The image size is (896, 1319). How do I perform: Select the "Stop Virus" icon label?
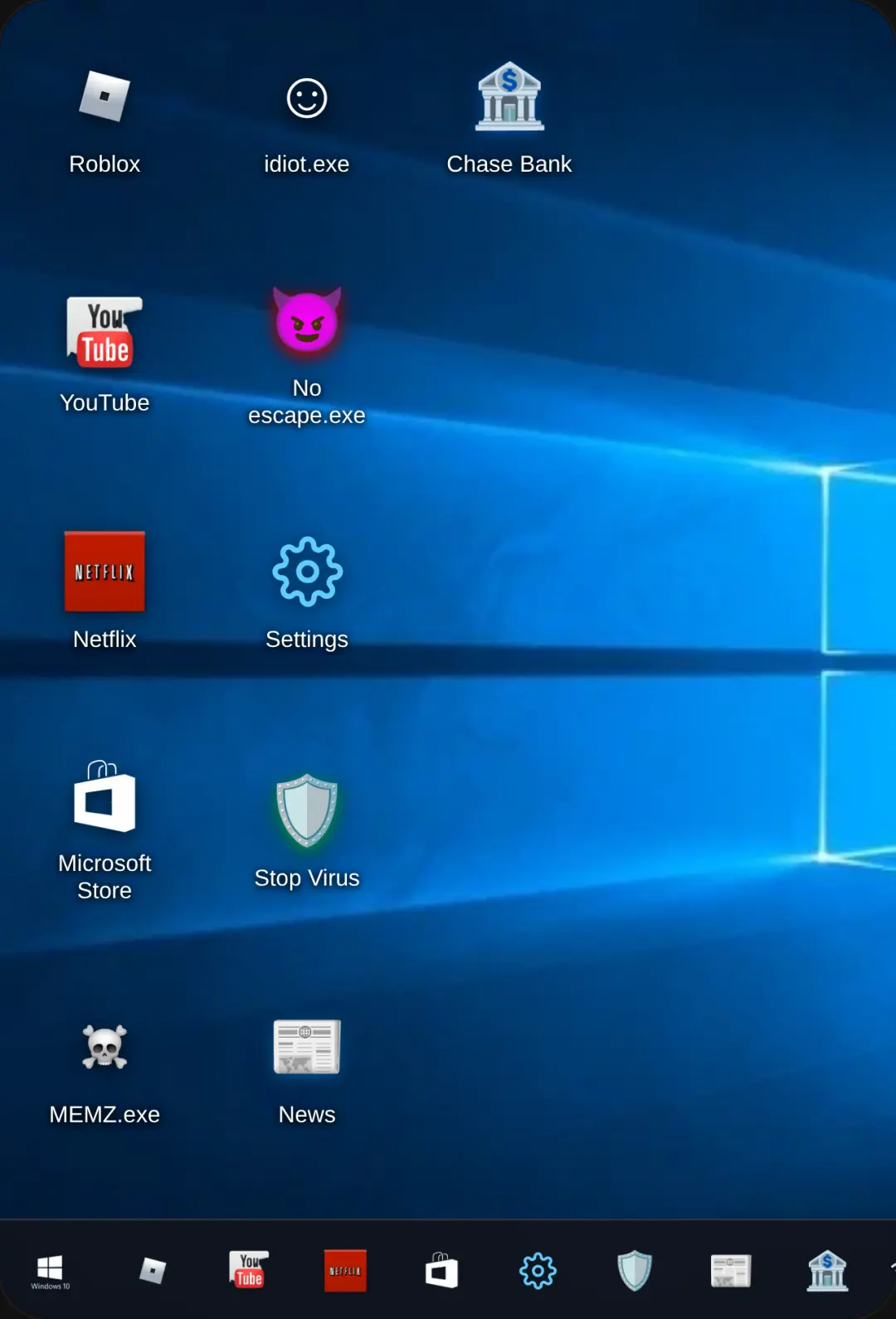(307, 879)
